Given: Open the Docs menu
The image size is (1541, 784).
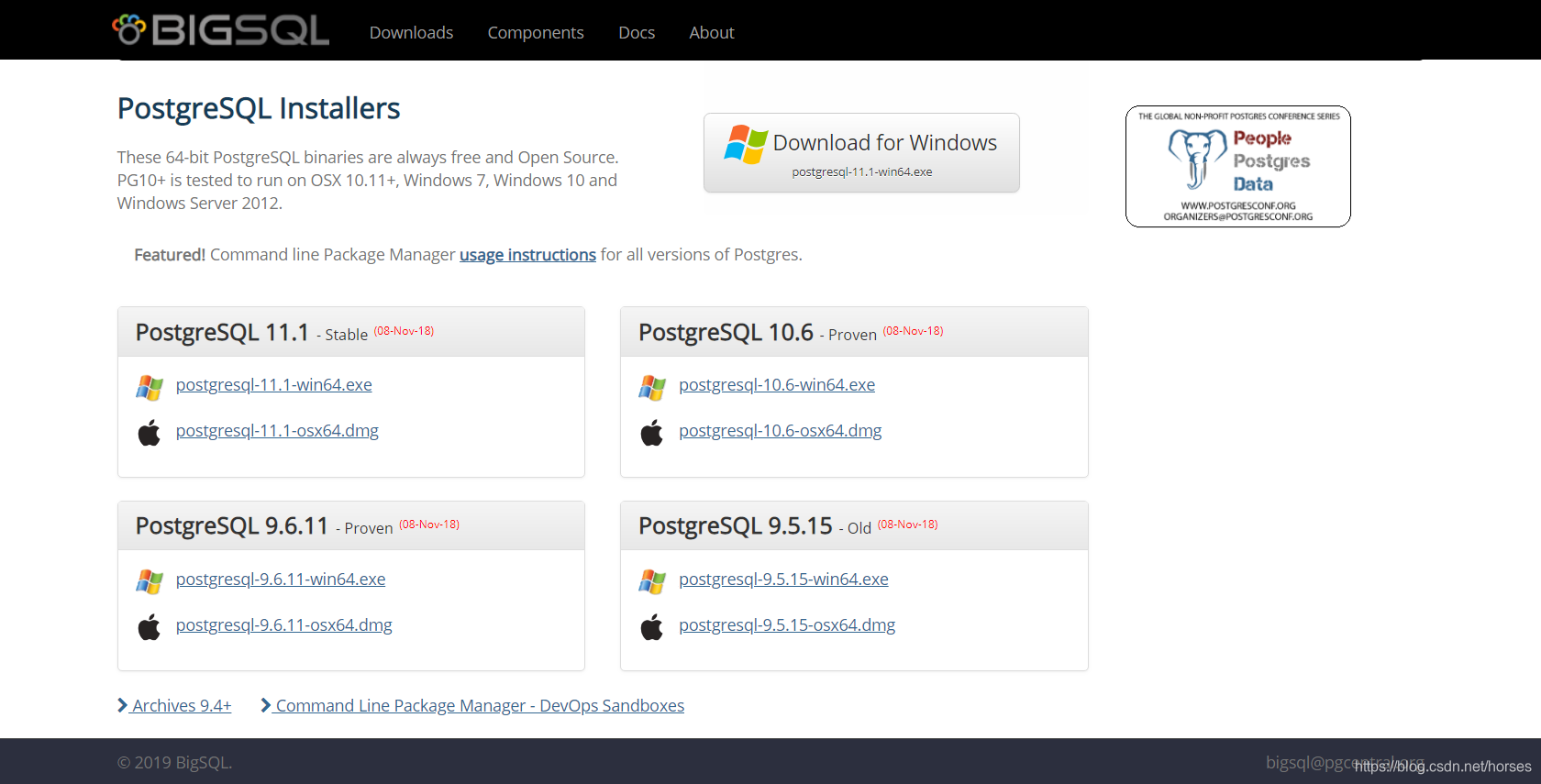Looking at the screenshot, I should pos(637,32).
